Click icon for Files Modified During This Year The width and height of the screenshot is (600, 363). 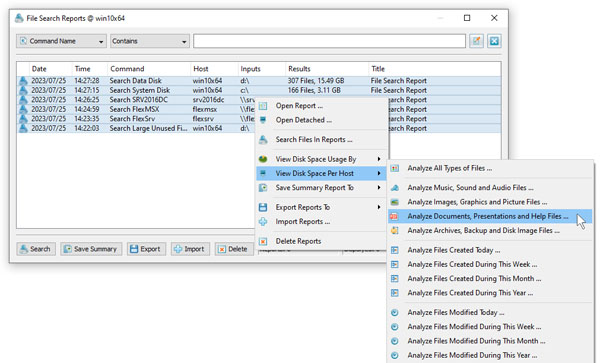pos(395,355)
